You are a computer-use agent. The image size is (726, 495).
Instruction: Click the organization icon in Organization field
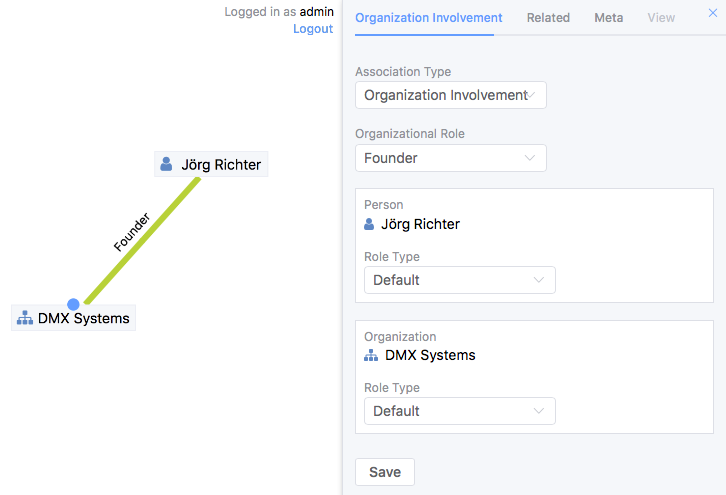click(371, 355)
